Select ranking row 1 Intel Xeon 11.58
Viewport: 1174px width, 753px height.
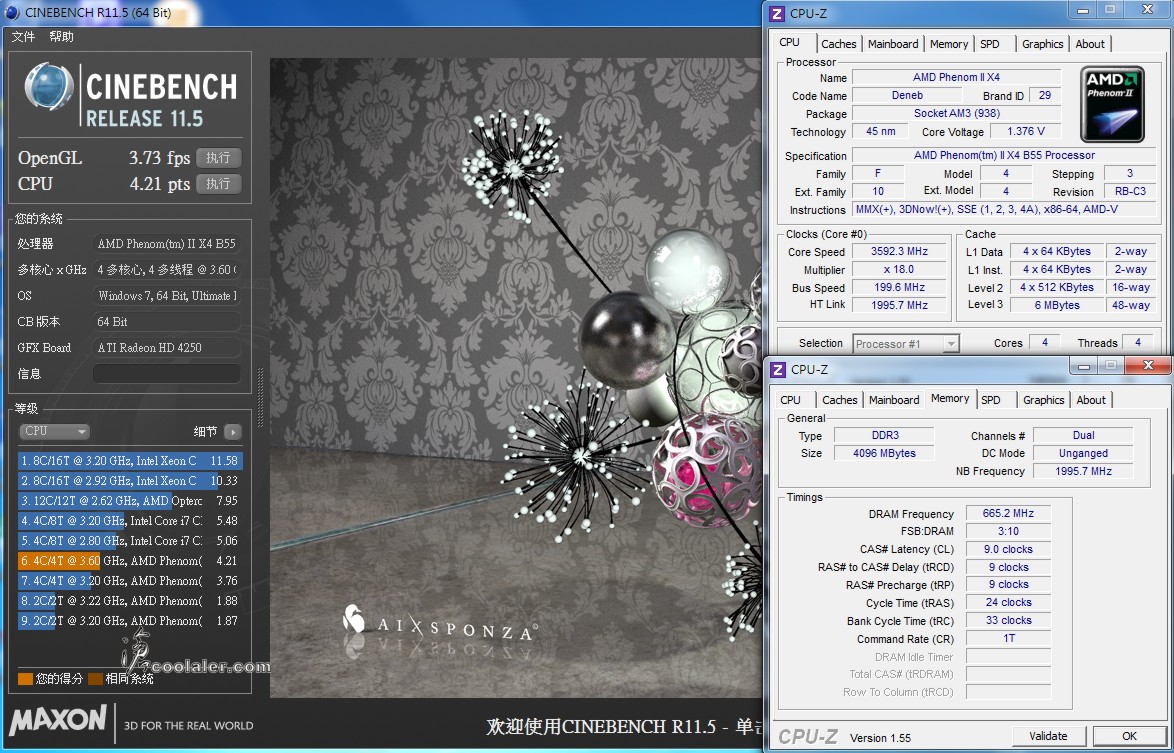pyautogui.click(x=130, y=461)
